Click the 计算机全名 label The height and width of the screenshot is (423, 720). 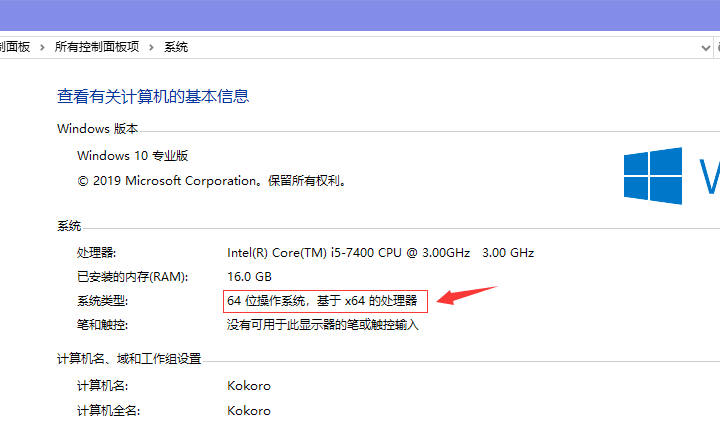coord(108,410)
